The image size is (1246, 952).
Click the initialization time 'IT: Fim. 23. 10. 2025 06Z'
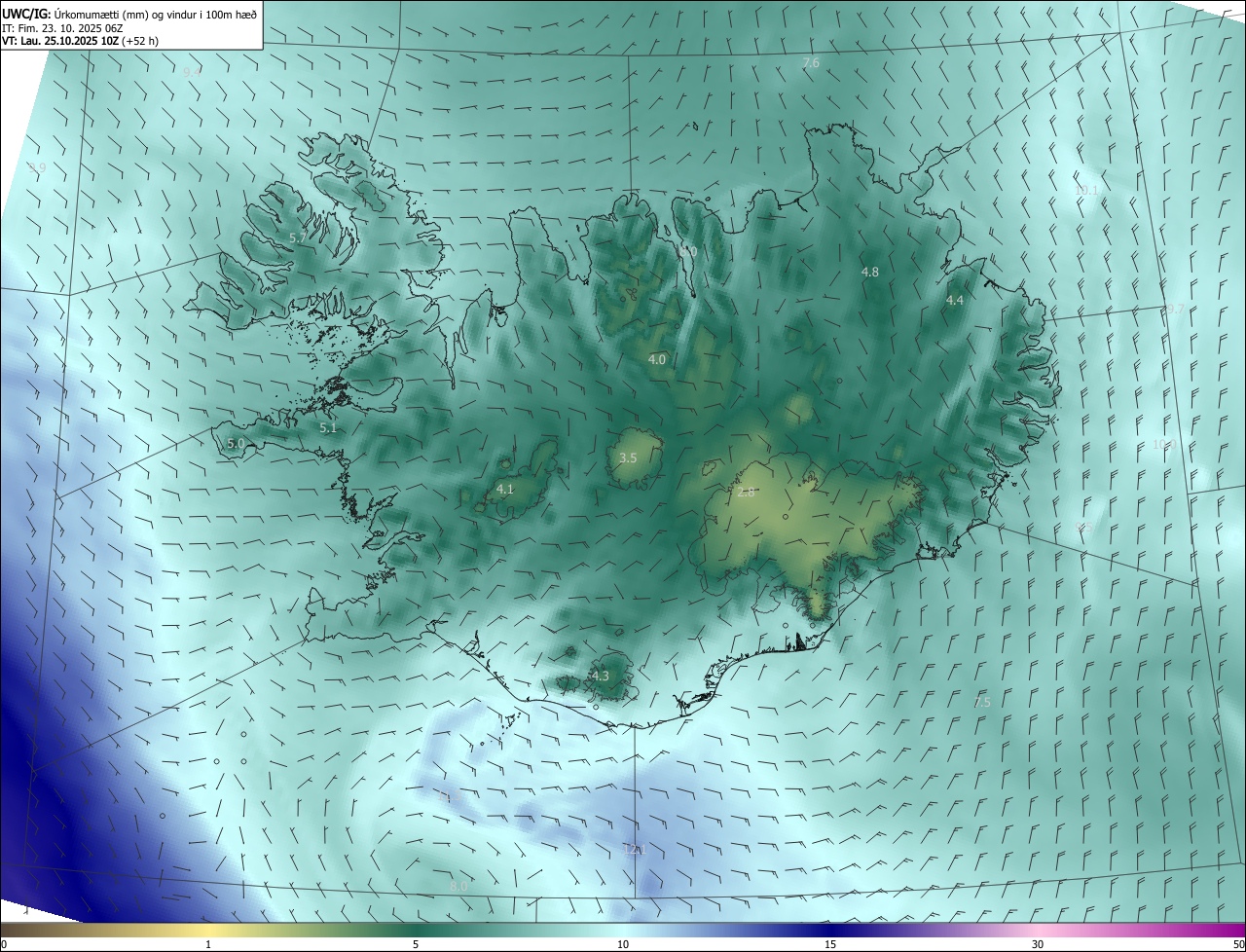point(63,28)
